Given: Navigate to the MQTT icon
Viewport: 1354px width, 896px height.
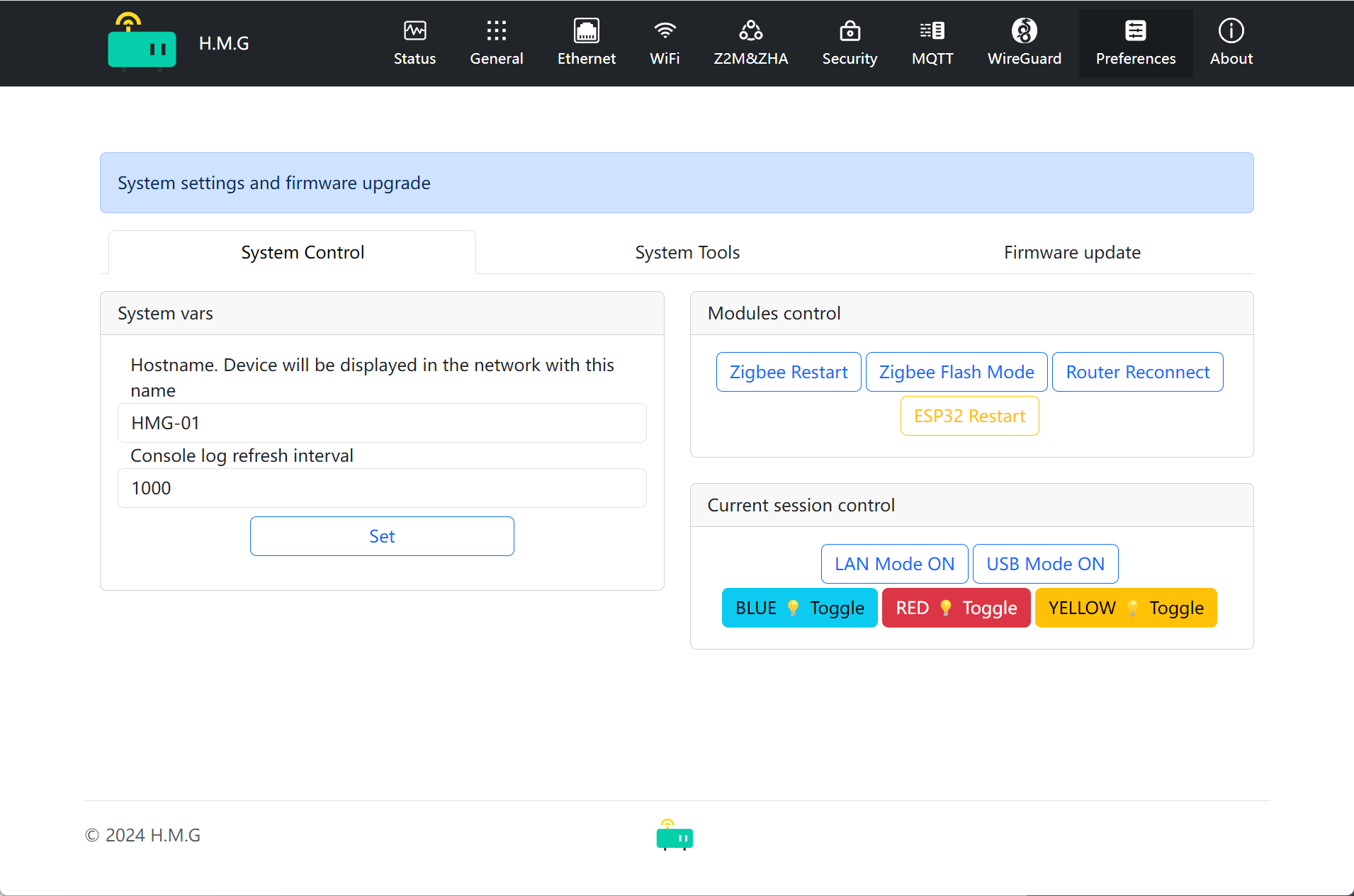Looking at the screenshot, I should [x=932, y=31].
